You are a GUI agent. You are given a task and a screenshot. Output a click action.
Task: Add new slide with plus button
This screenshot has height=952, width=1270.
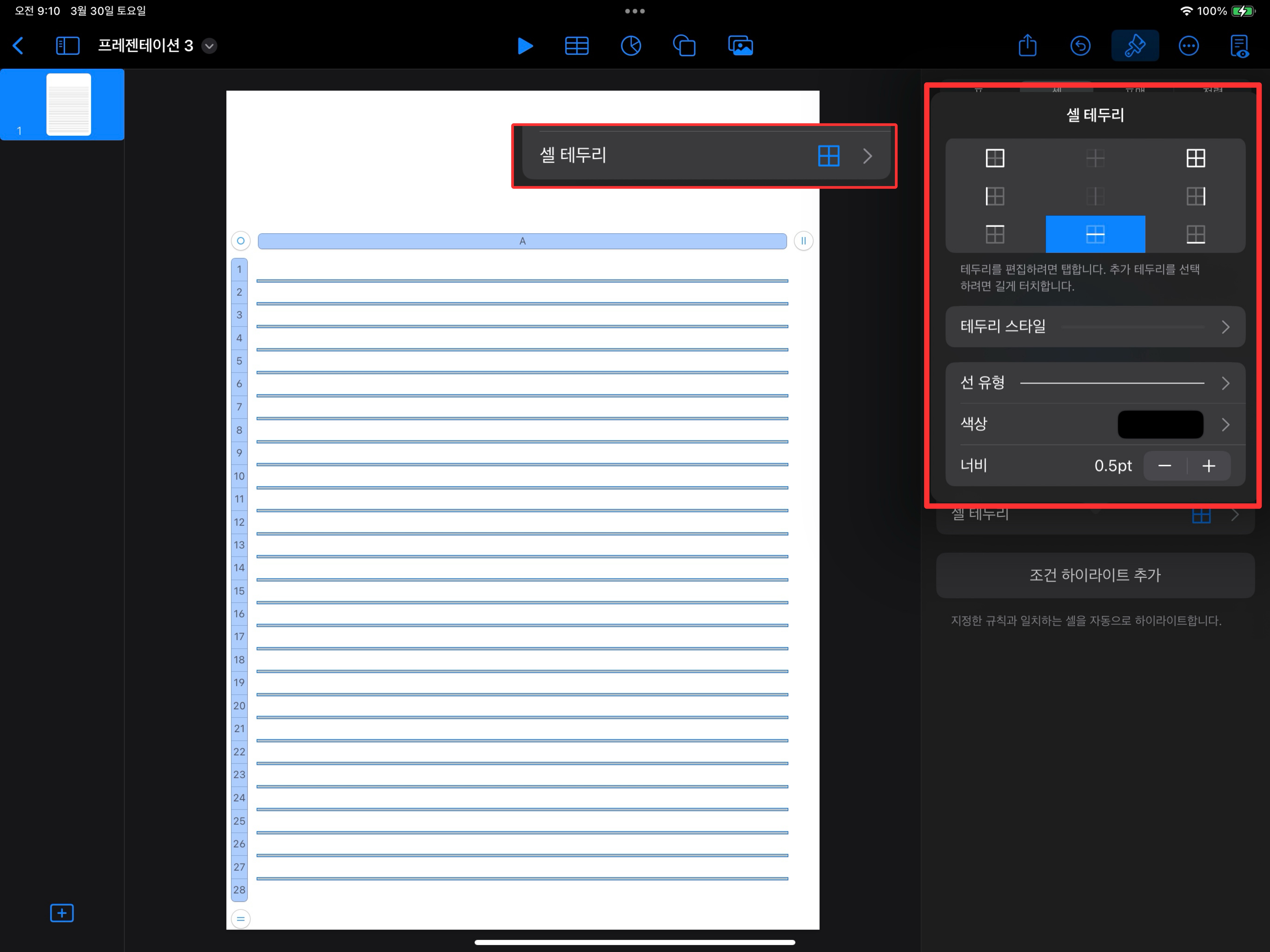pyautogui.click(x=62, y=913)
